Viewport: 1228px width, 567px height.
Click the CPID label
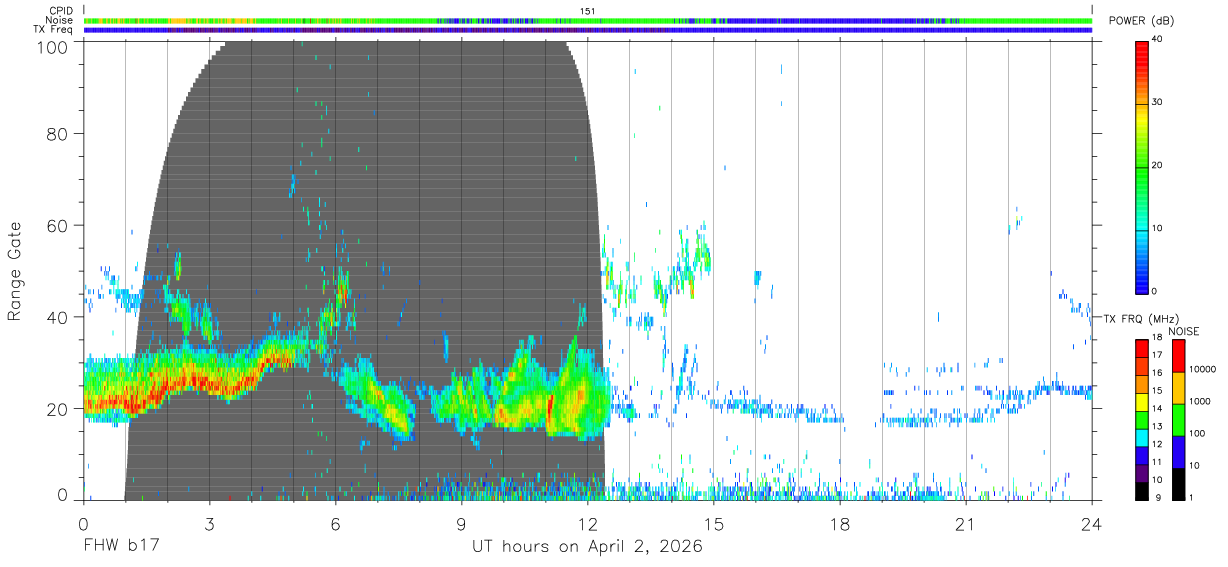pyautogui.click(x=62, y=10)
